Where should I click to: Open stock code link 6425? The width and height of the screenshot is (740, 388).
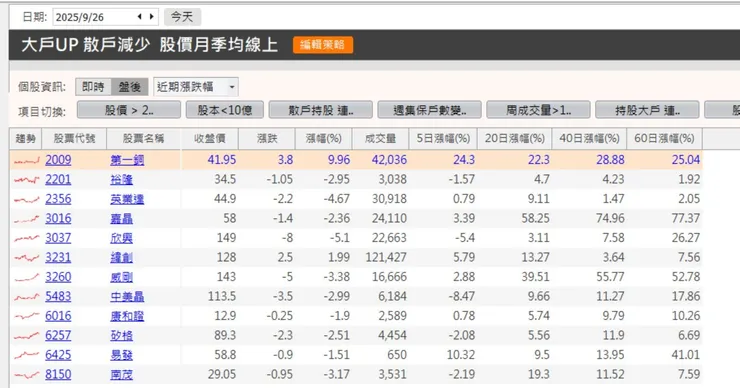tap(58, 354)
